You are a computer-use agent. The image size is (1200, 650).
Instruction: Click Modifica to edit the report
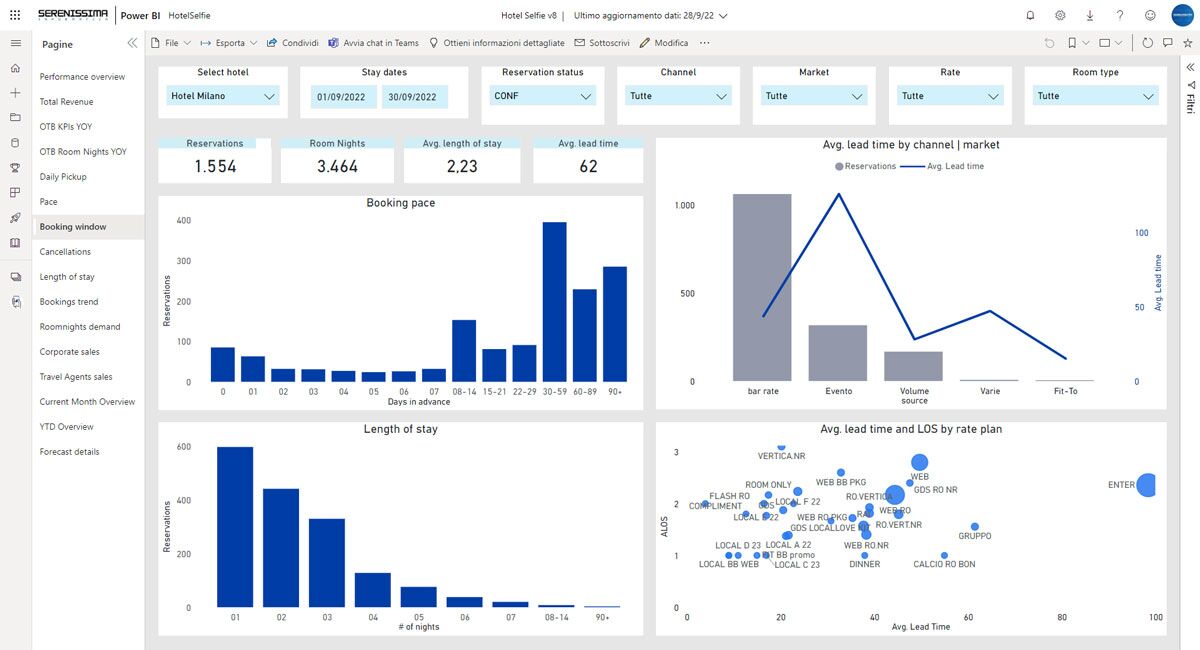664,43
